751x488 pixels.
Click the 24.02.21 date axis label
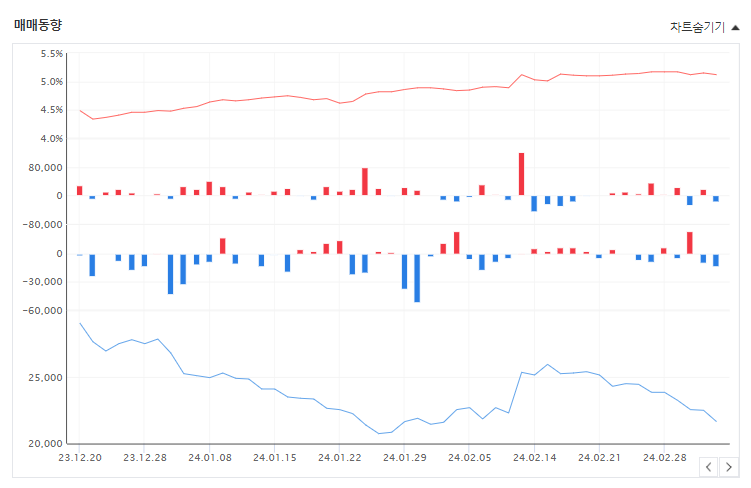599,458
